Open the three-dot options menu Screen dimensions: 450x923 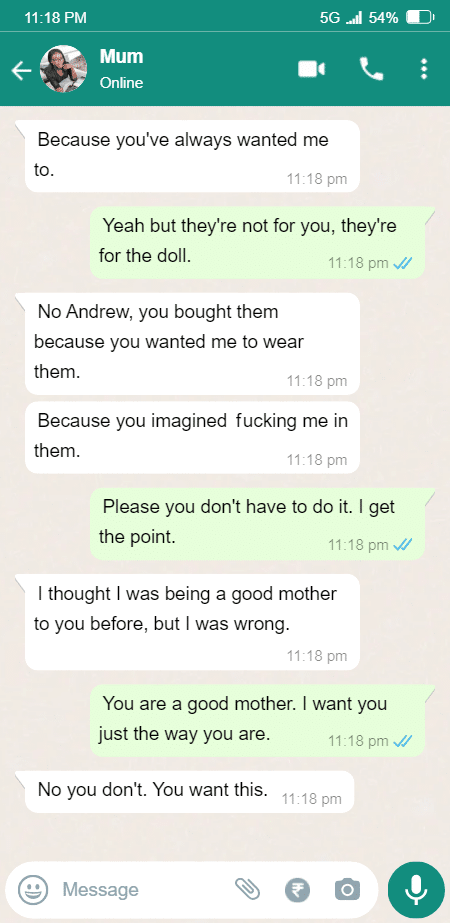(423, 69)
